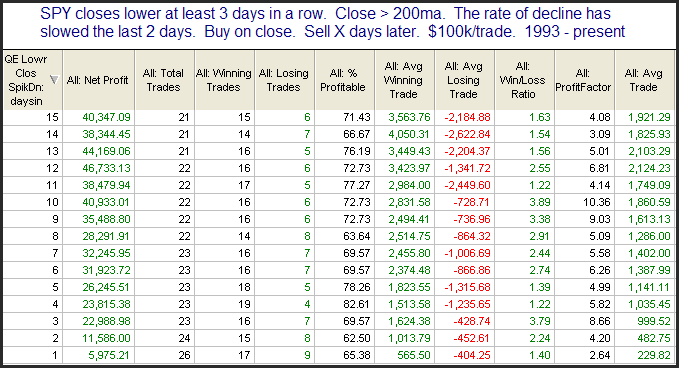Select avg losing trade -728.71
Screen dimensions: 679x368
pyautogui.click(x=472, y=202)
